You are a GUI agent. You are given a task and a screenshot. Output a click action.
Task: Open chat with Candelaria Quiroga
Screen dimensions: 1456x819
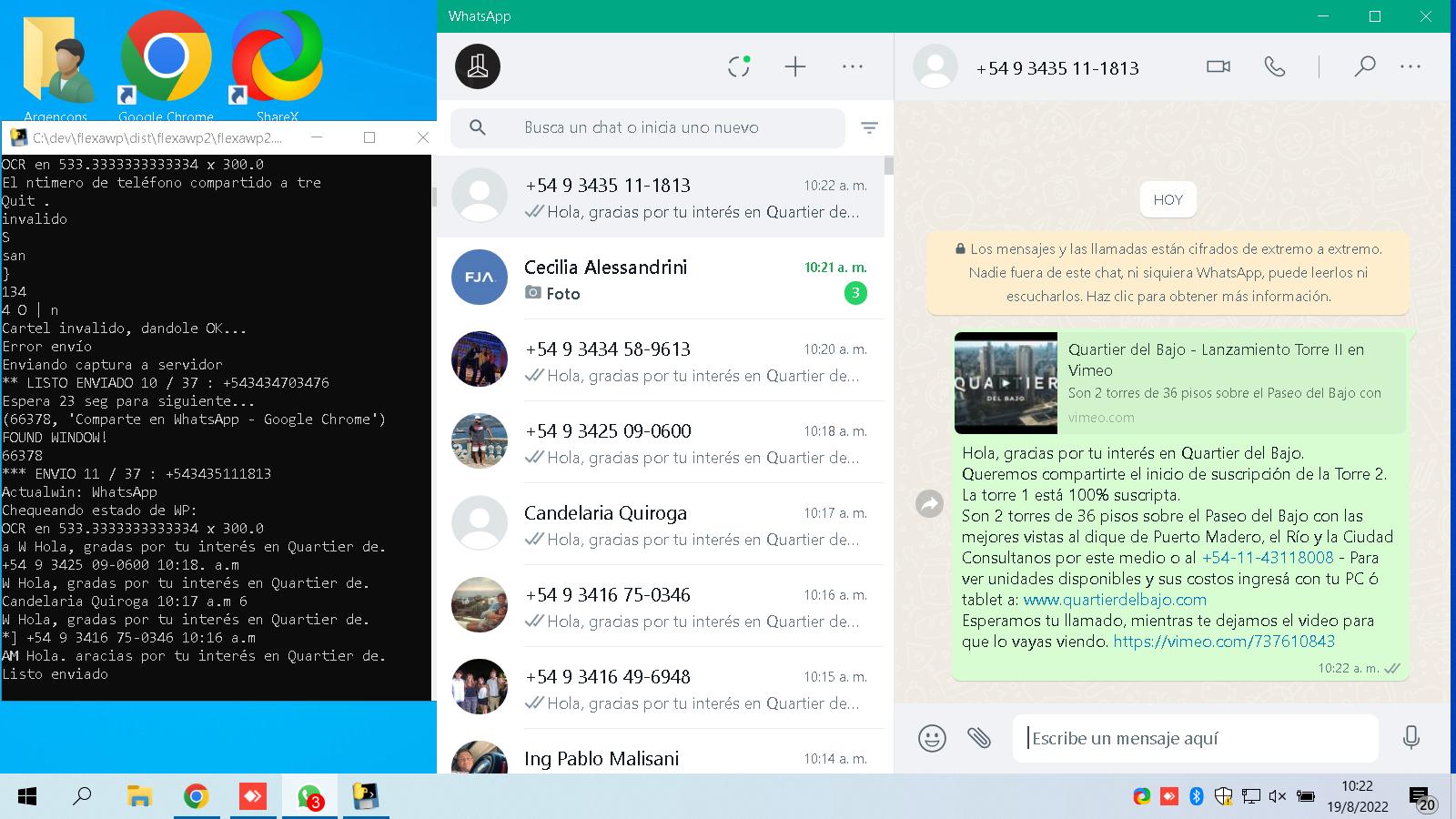(661, 524)
